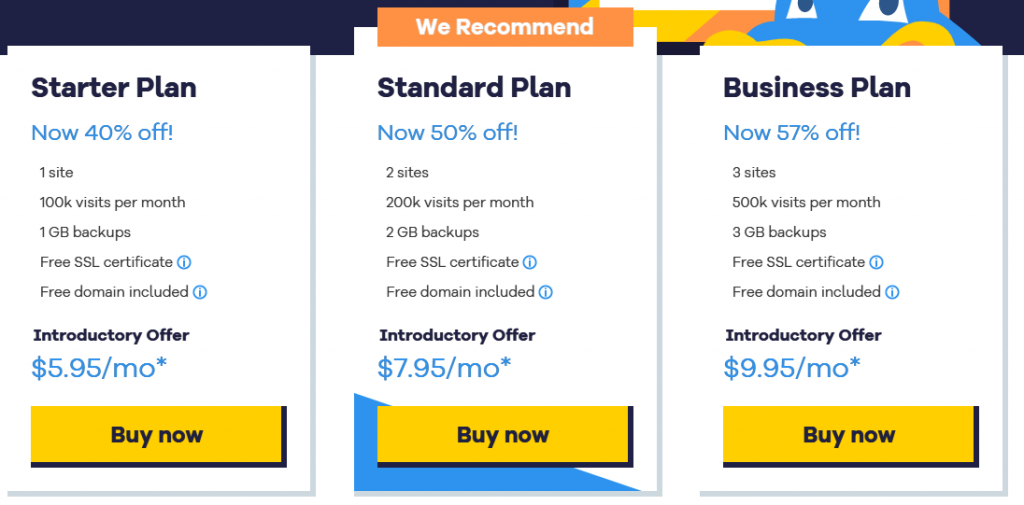Click the Now 40% off! text
Screen dimensions: 1024x505
pos(102,132)
